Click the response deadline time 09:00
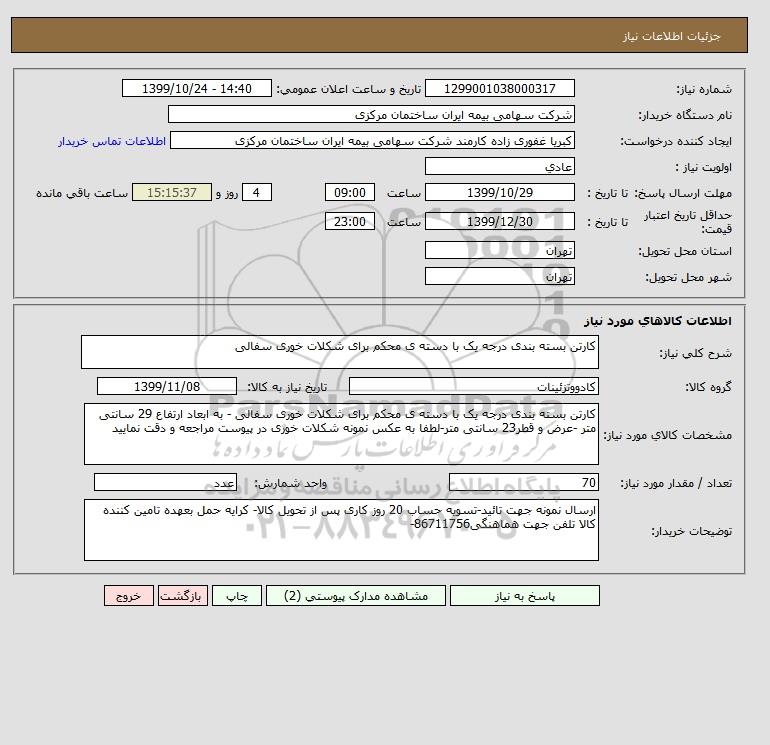This screenshot has height=745, width=770. coord(350,193)
